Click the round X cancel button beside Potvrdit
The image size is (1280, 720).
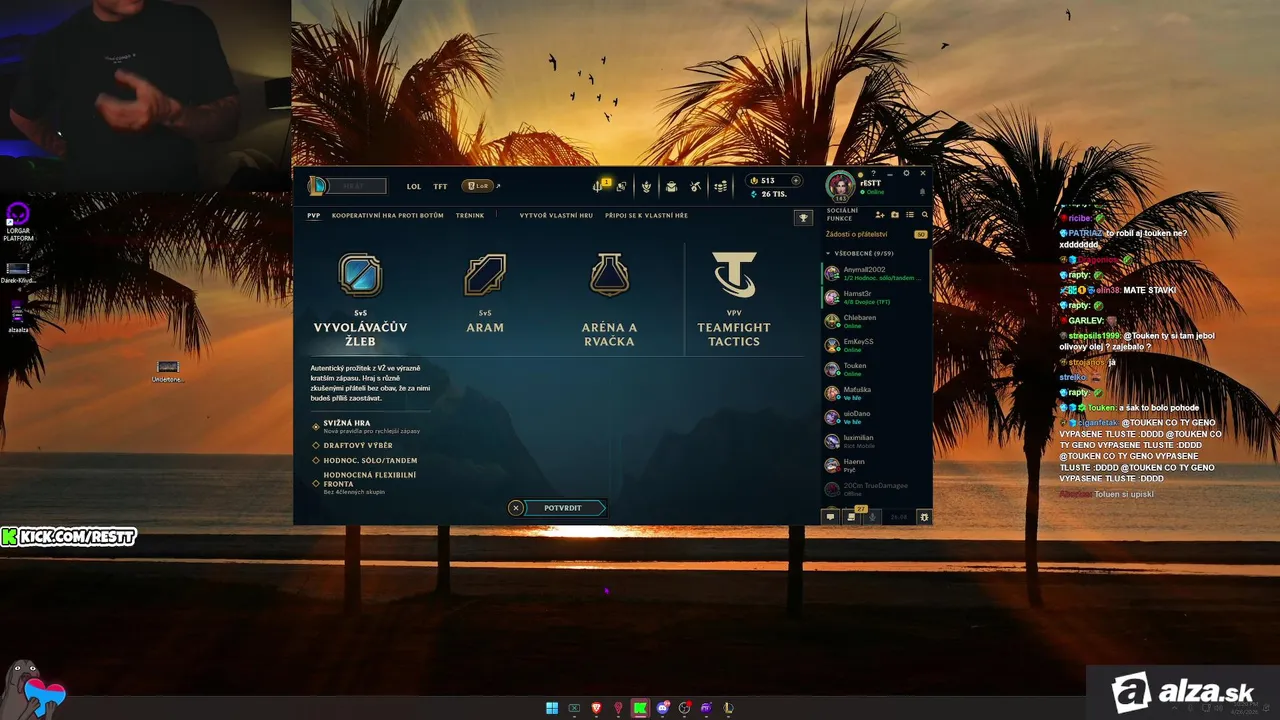(516, 508)
